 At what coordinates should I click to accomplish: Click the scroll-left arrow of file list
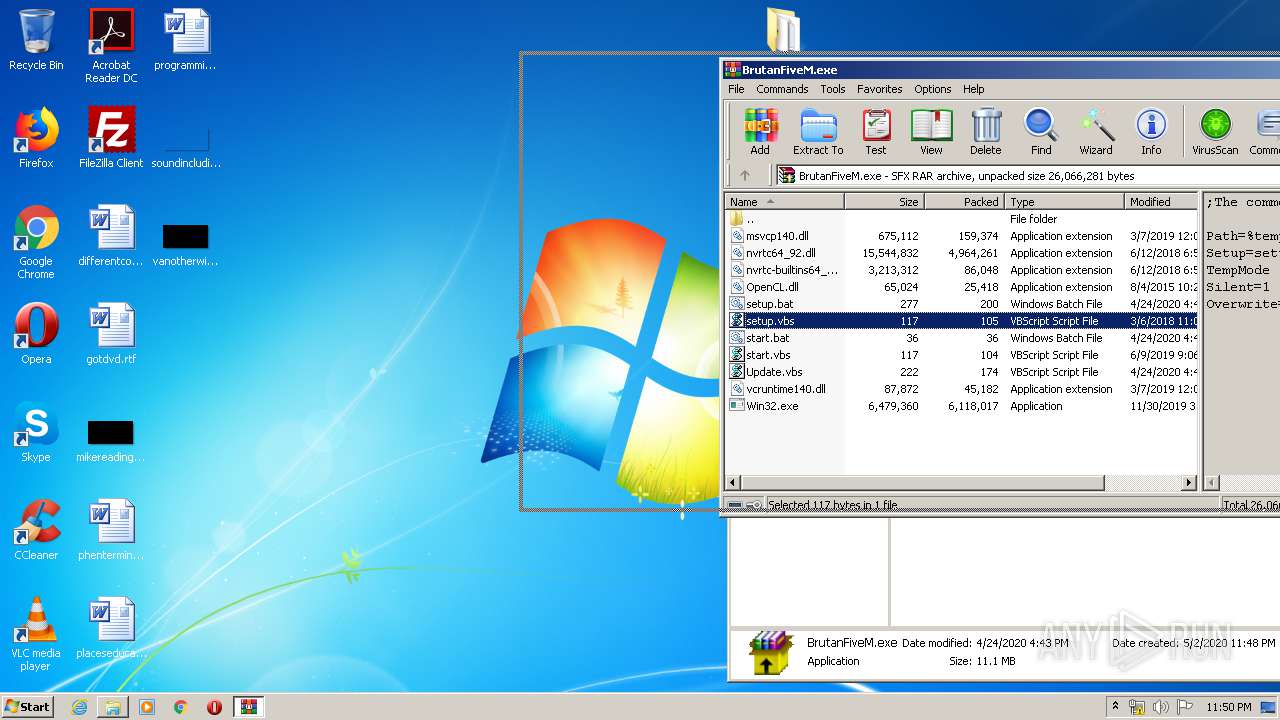tap(733, 482)
